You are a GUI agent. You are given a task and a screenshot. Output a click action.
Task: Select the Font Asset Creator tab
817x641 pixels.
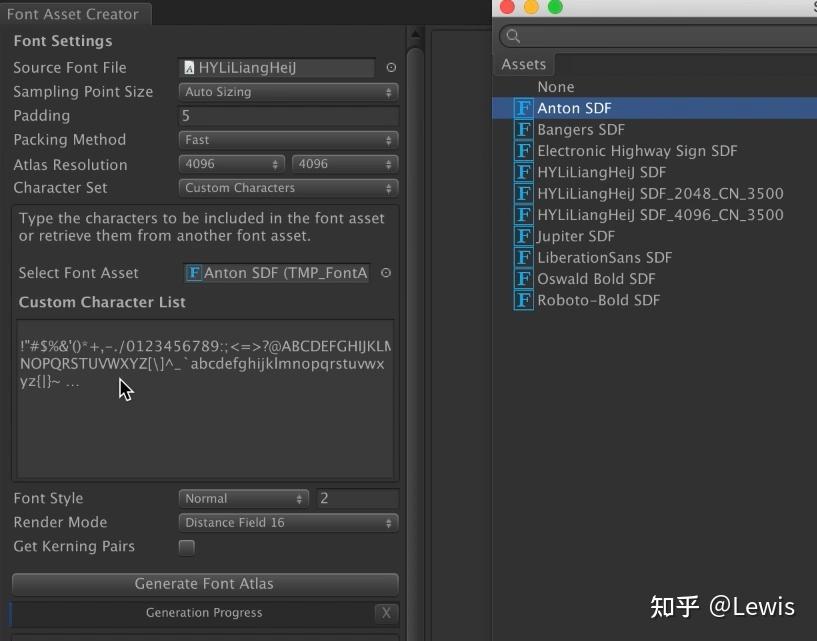[75, 14]
